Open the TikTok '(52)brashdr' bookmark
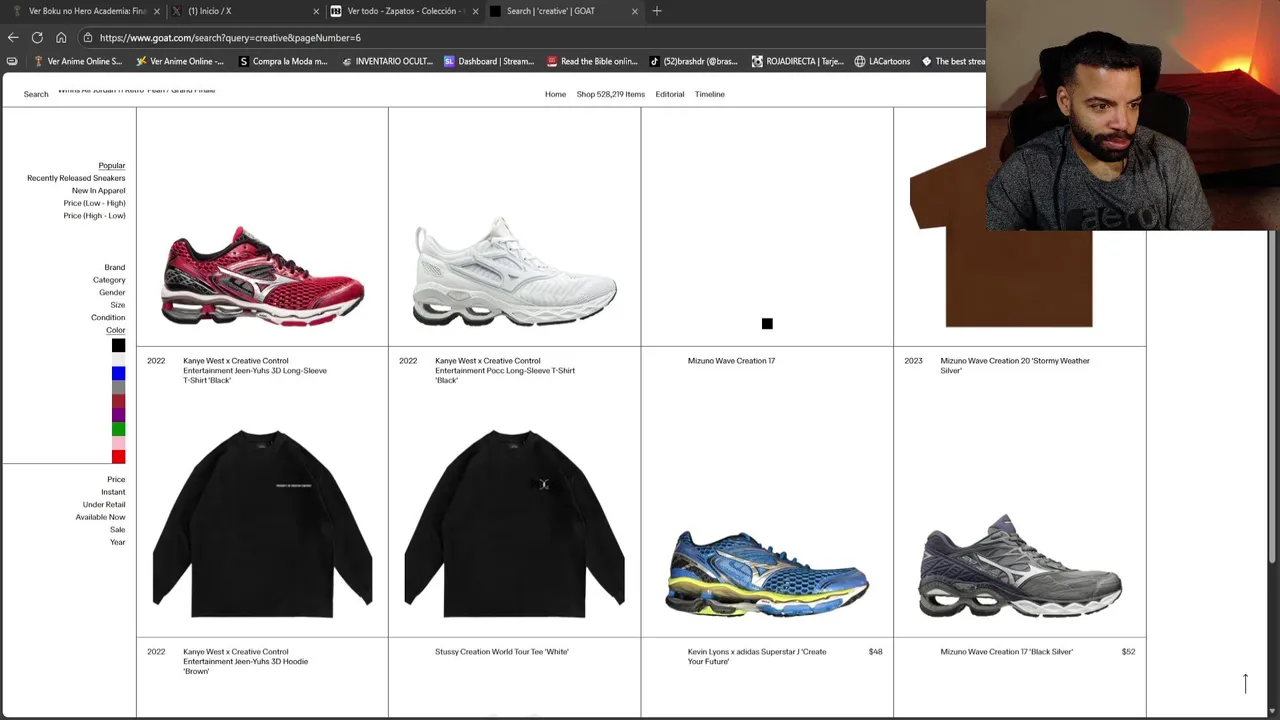 pyautogui.click(x=694, y=61)
